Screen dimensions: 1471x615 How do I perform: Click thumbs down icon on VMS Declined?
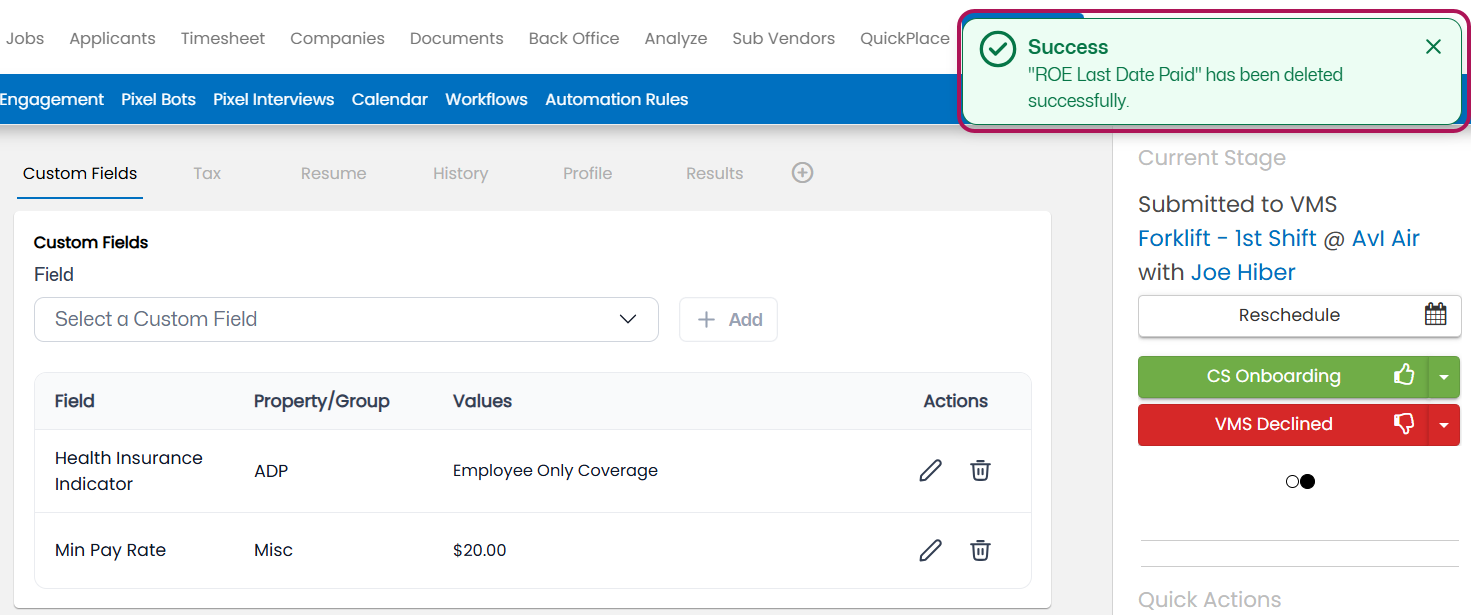tap(1404, 424)
